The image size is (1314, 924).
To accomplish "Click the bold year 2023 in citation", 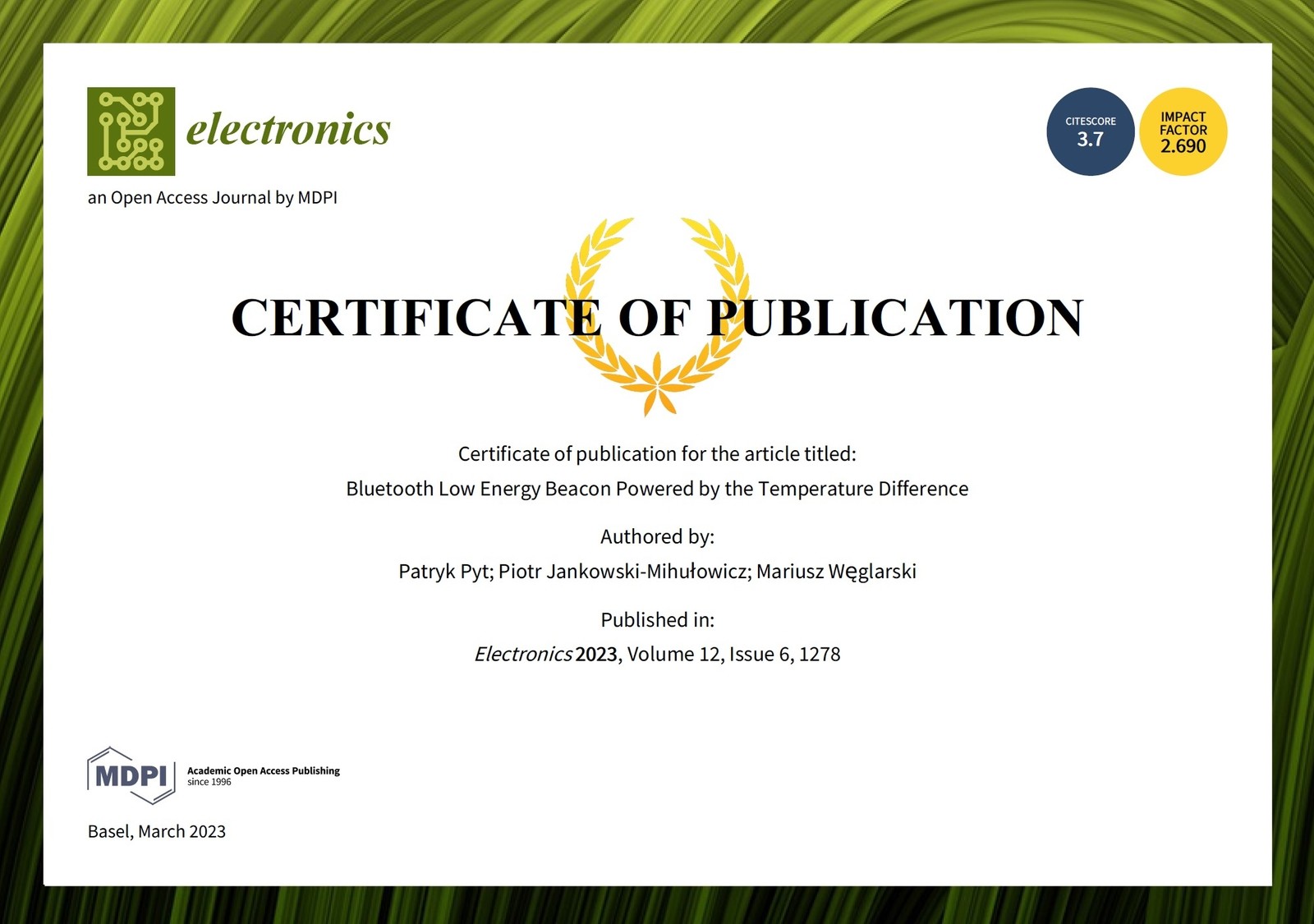I will point(596,655).
